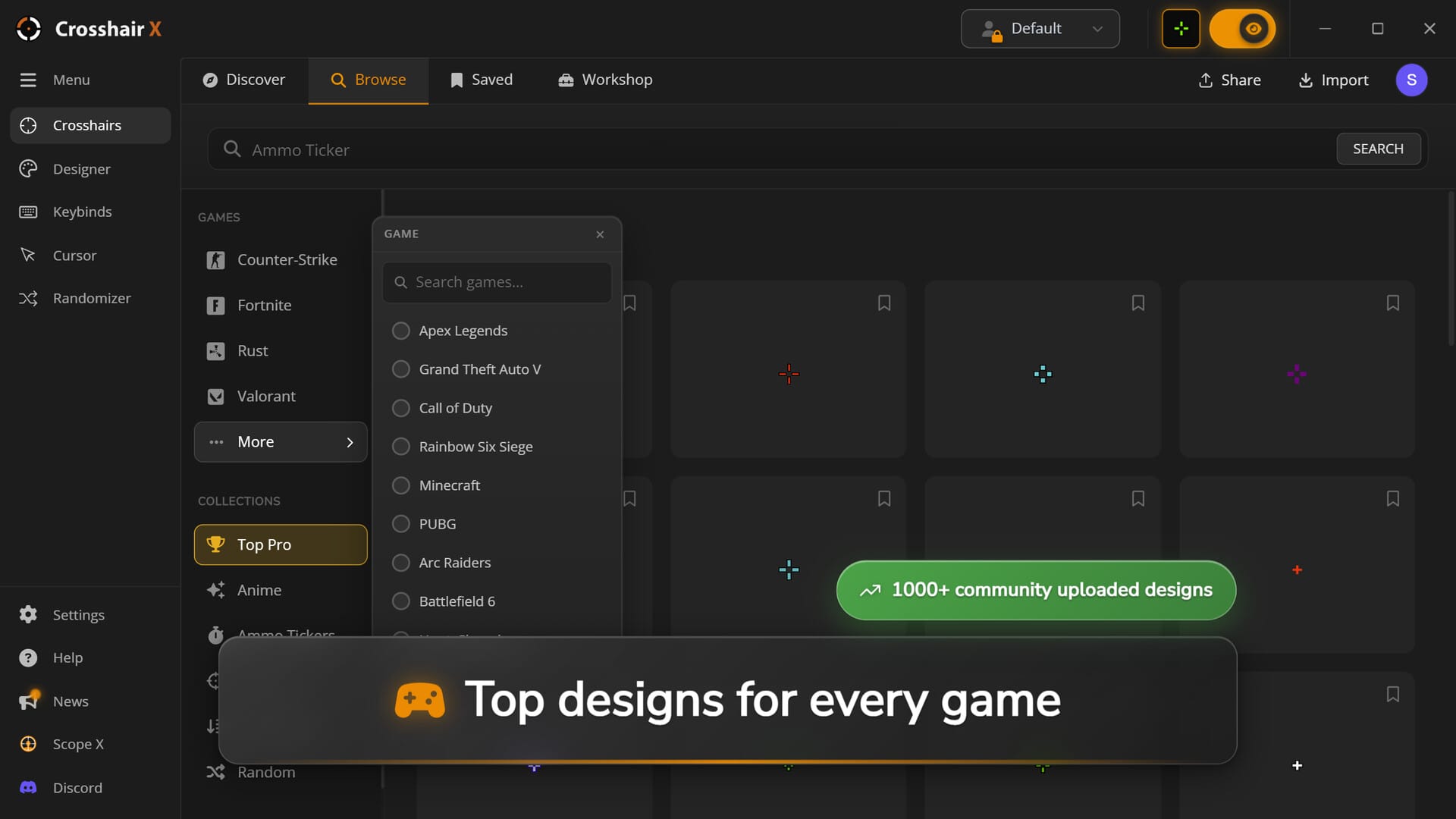This screenshot has height=819, width=1456.
Task: Open the Designer palette icon
Action: pos(28,169)
